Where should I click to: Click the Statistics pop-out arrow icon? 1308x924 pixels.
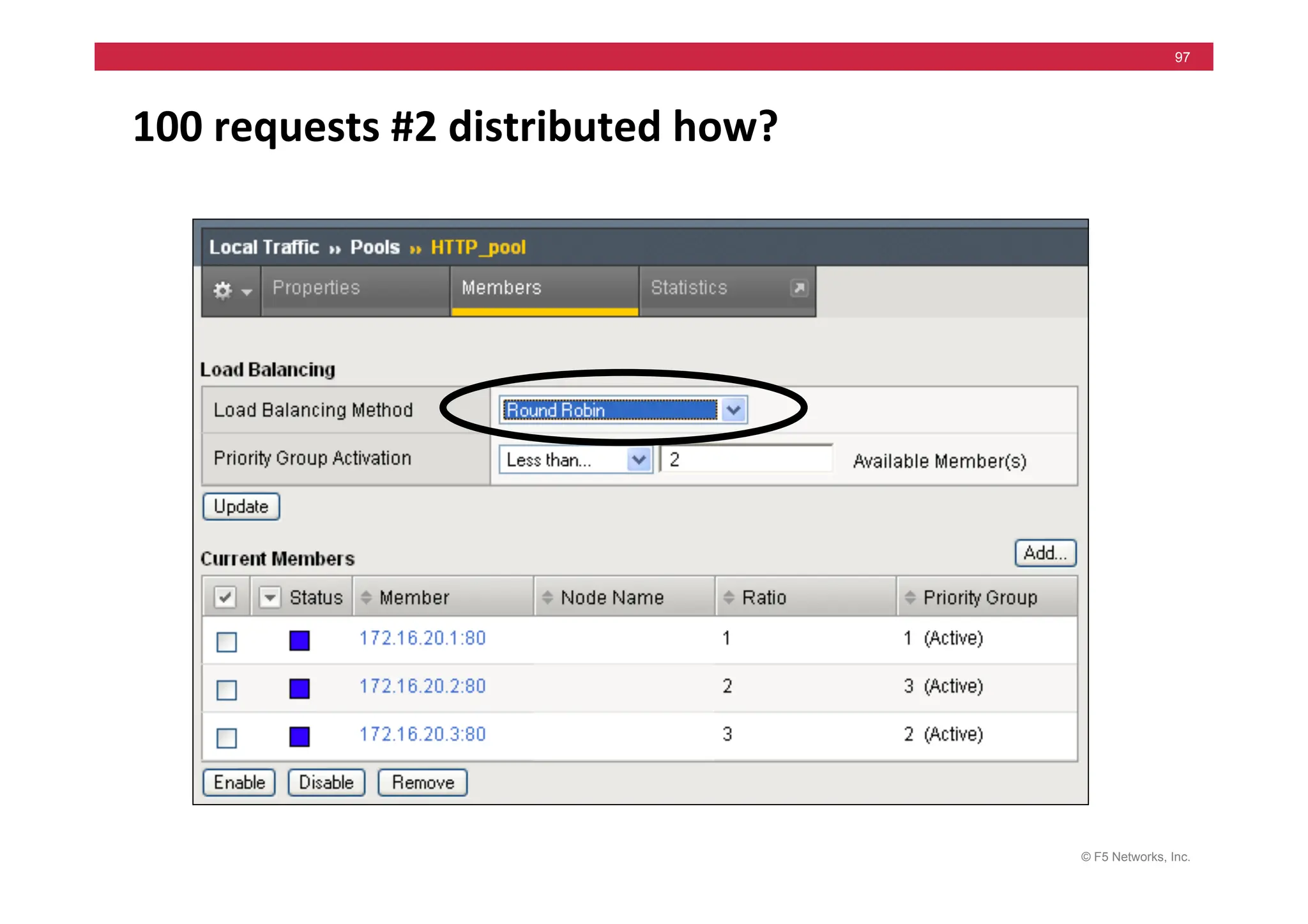[x=799, y=288]
